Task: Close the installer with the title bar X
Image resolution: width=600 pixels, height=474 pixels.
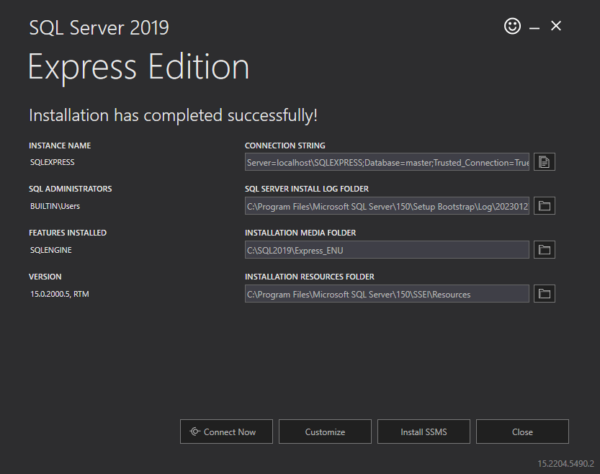Action: tap(557, 26)
